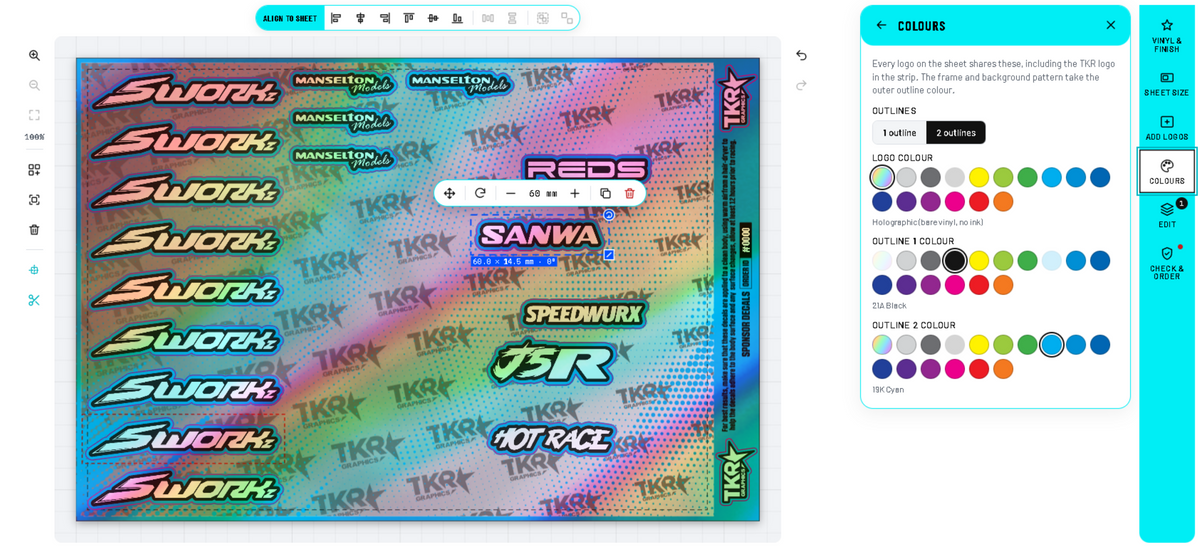Image resolution: width=1200 pixels, height=550 pixels.
Task: Align selection to vertical middle
Action: [x=433, y=18]
